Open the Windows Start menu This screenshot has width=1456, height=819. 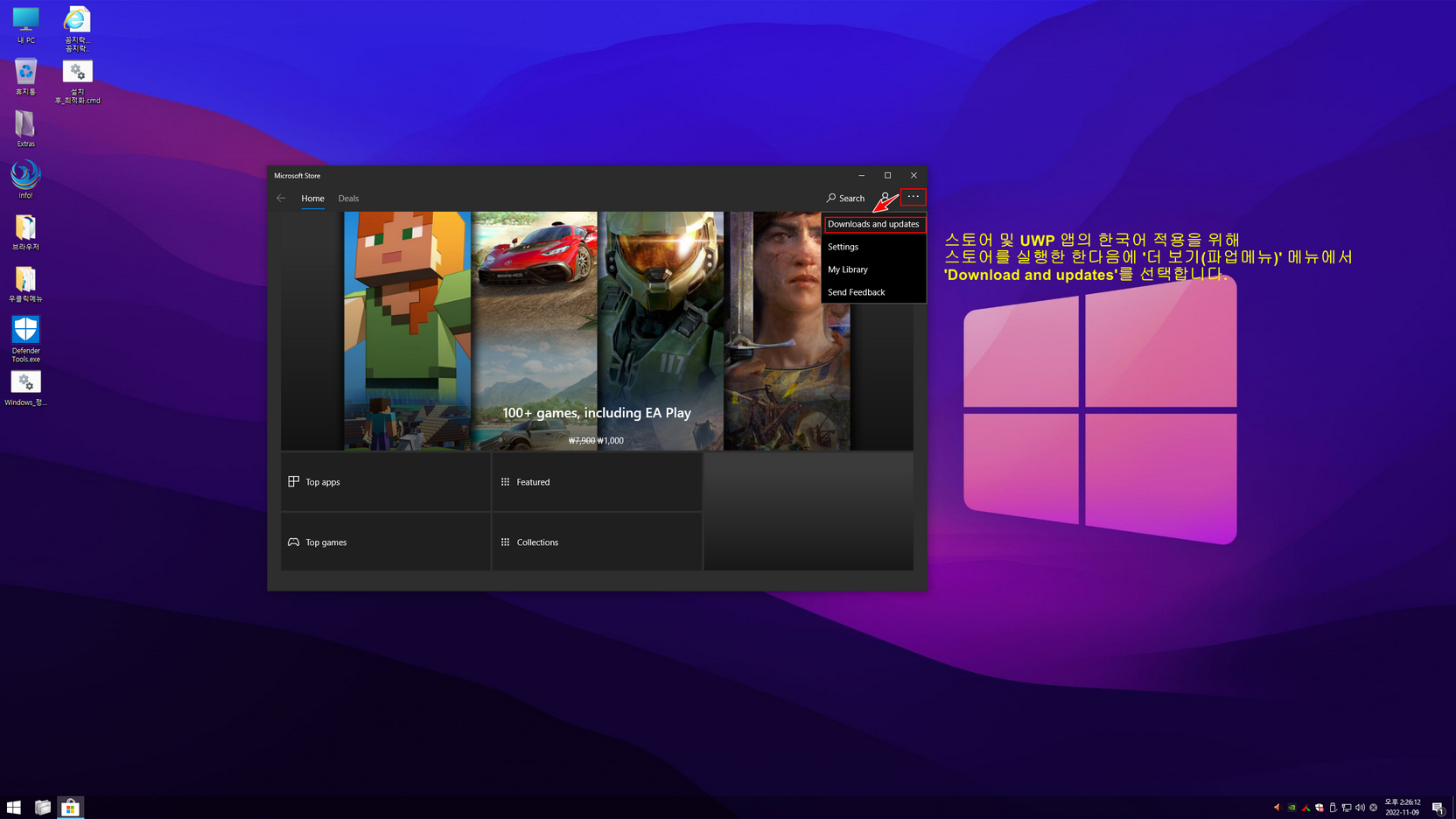[x=14, y=807]
